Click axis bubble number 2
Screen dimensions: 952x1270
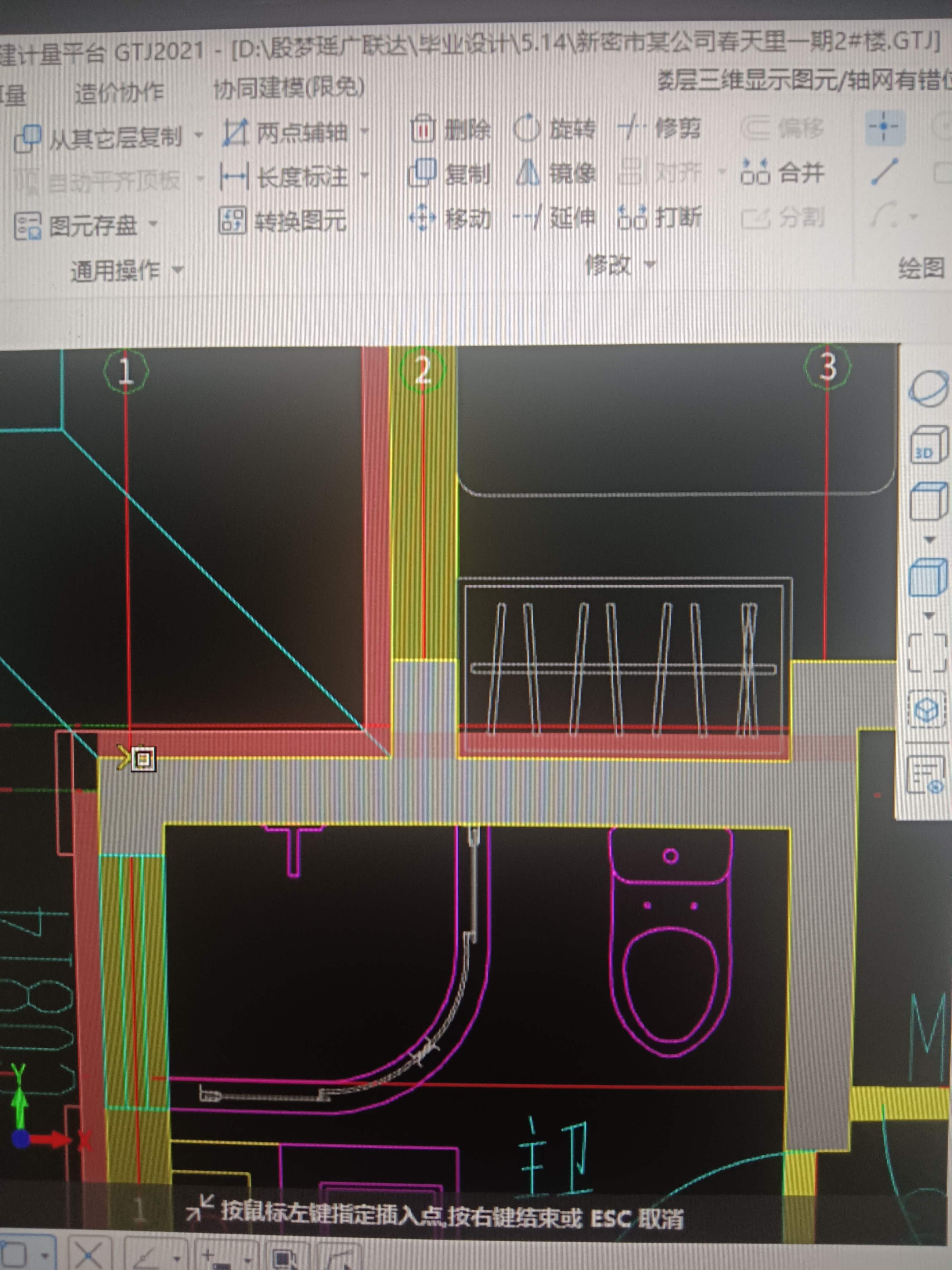pyautogui.click(x=422, y=370)
